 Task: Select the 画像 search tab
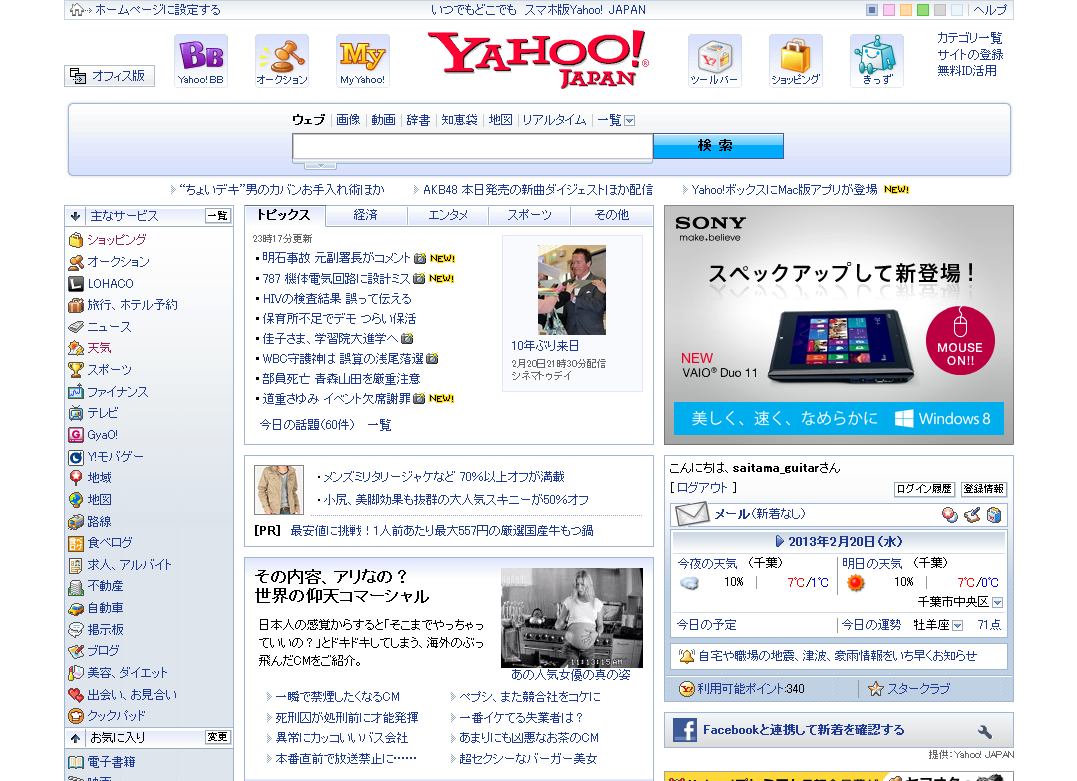point(348,120)
